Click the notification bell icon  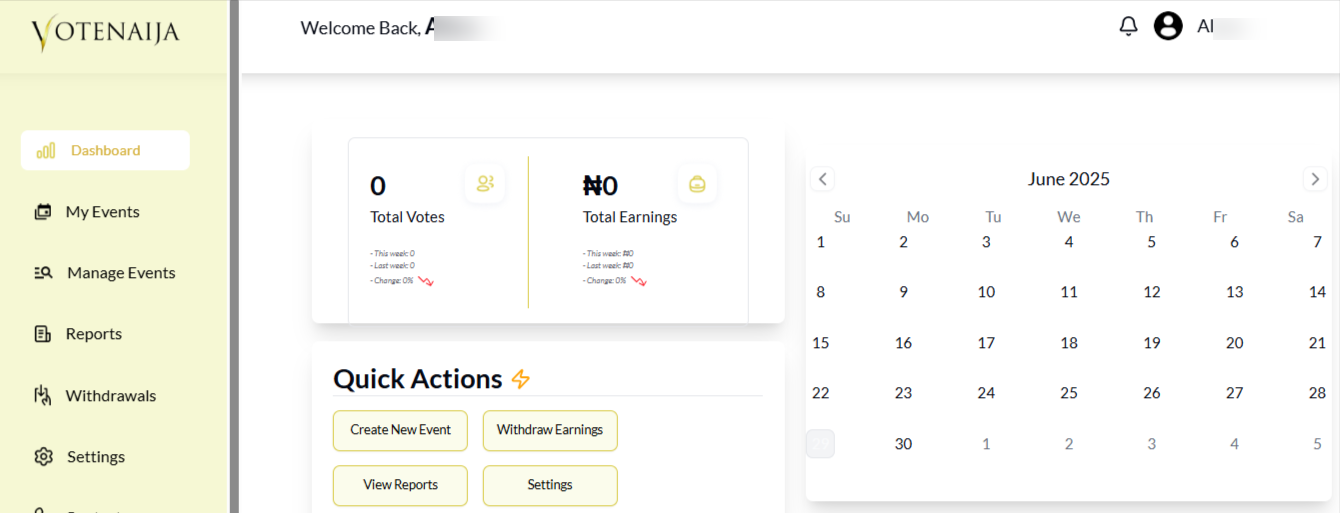pos(1128,27)
